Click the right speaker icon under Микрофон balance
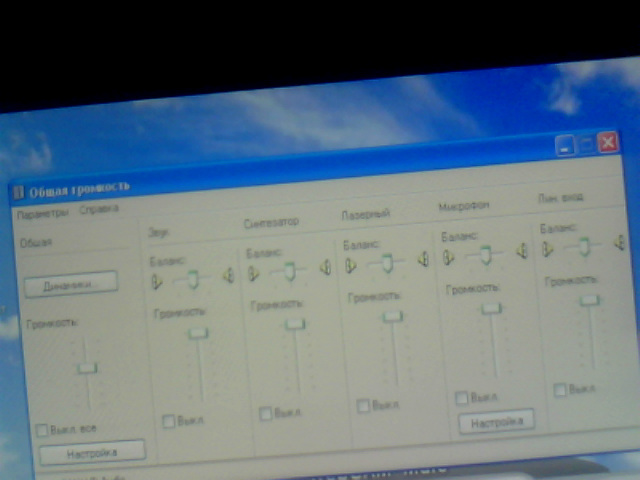This screenshot has height=480, width=640. click(x=521, y=251)
